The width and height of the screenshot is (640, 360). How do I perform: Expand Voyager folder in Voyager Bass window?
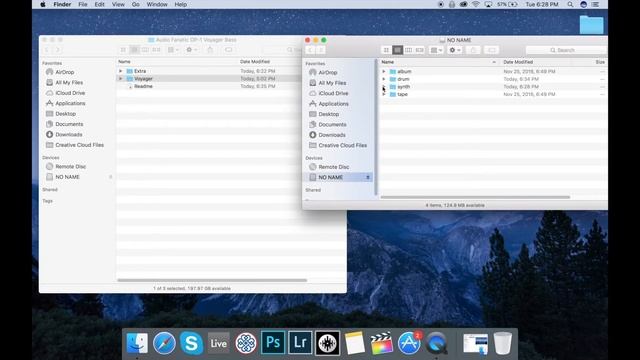pyautogui.click(x=121, y=79)
